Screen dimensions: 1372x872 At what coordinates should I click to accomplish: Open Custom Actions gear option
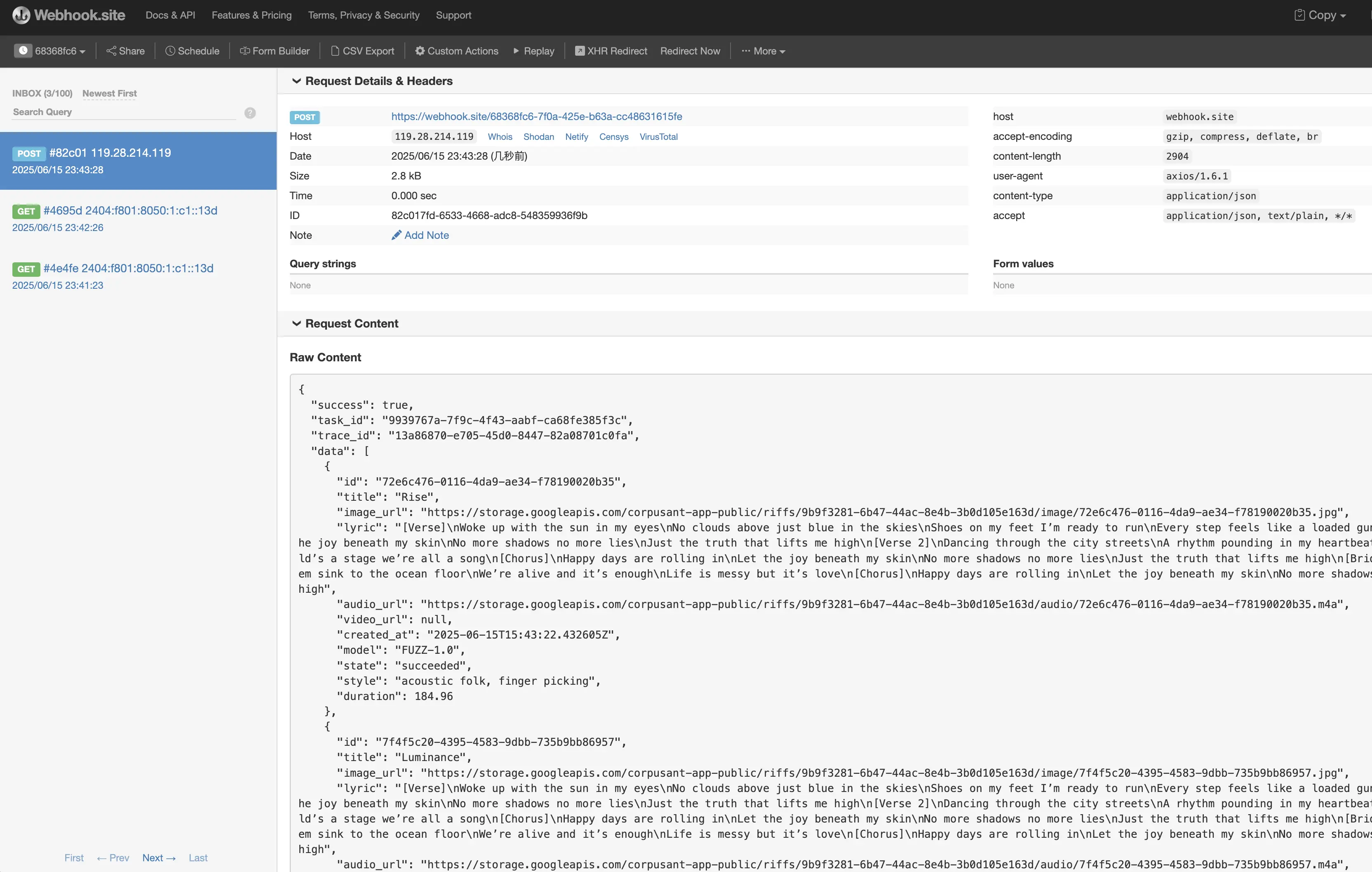(420, 51)
